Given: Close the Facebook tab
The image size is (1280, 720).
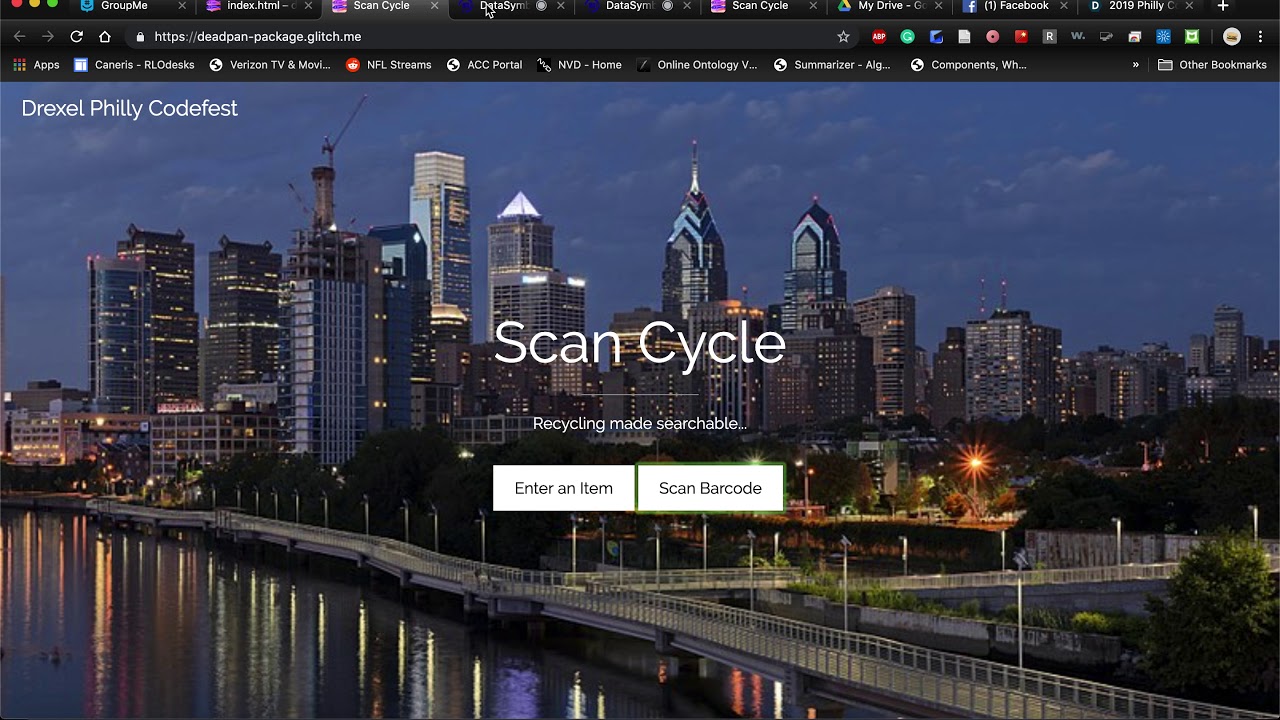Looking at the screenshot, I should click(x=1064, y=6).
